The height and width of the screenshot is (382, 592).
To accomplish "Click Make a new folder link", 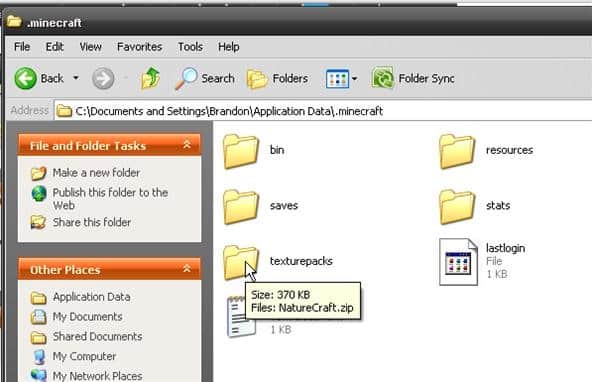I will 96,173.
